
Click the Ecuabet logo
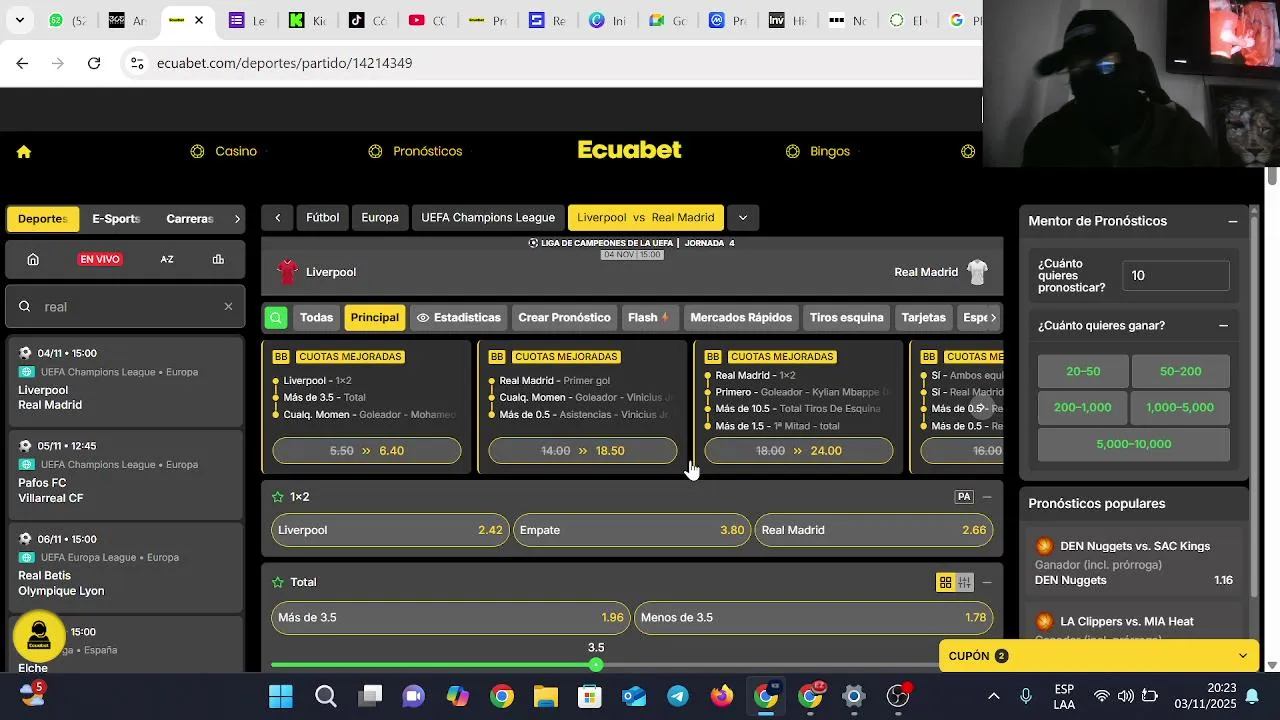tap(630, 150)
